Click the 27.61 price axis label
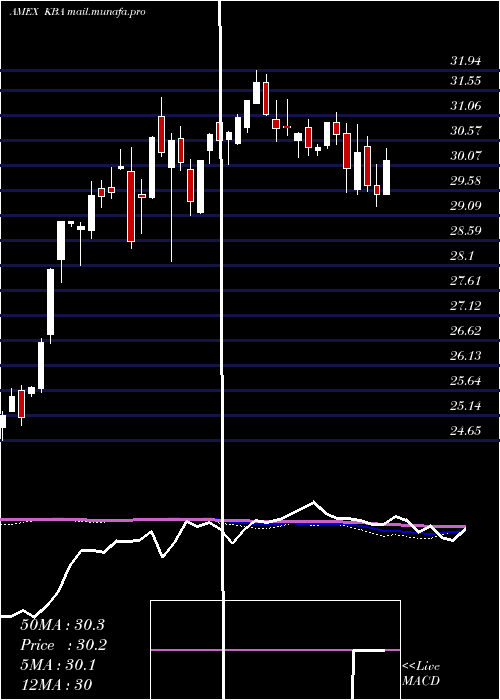Viewport: 500px width, 700px height. pos(465,281)
